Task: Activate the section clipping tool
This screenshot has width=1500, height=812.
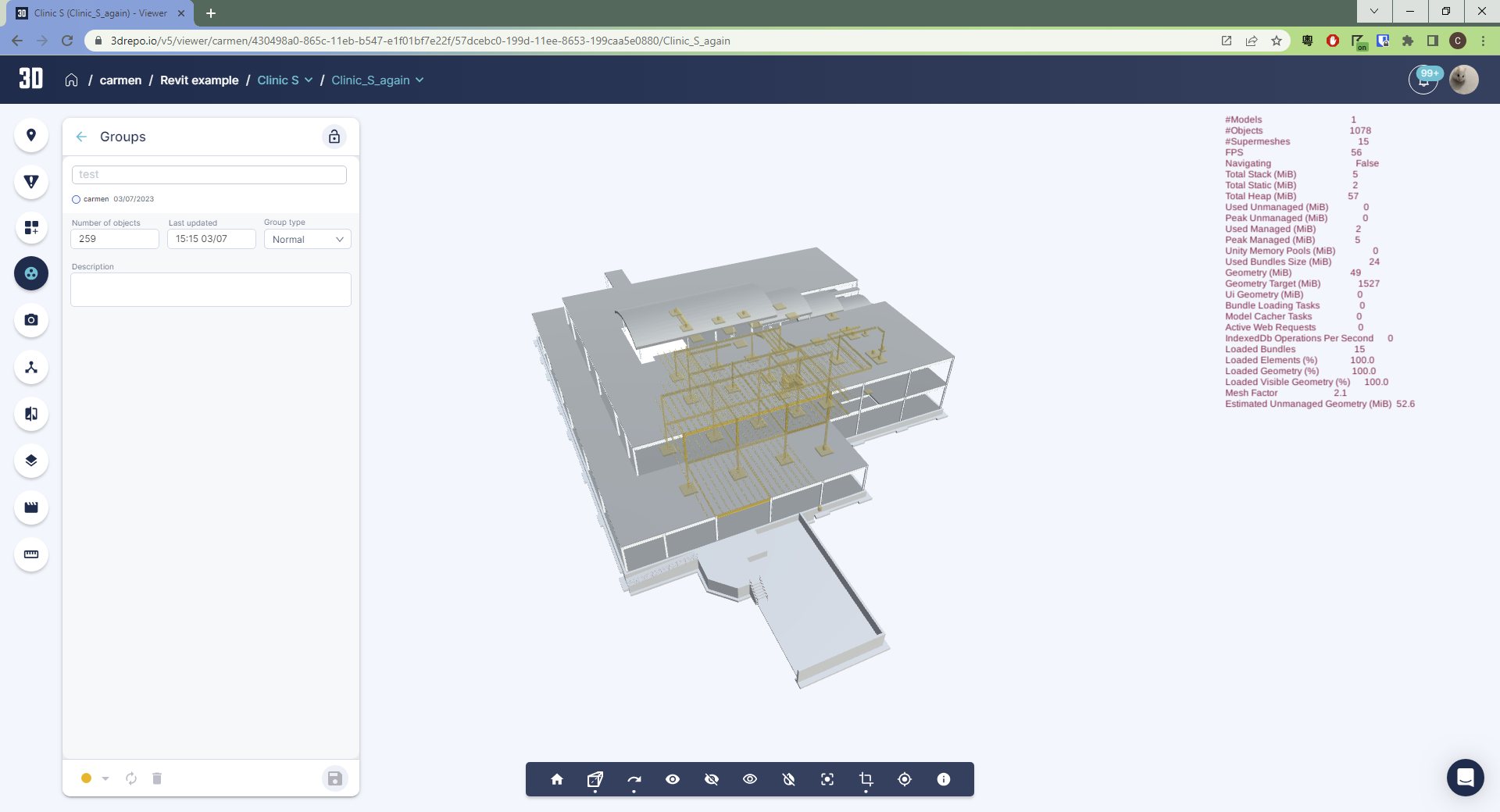Action: 865,778
